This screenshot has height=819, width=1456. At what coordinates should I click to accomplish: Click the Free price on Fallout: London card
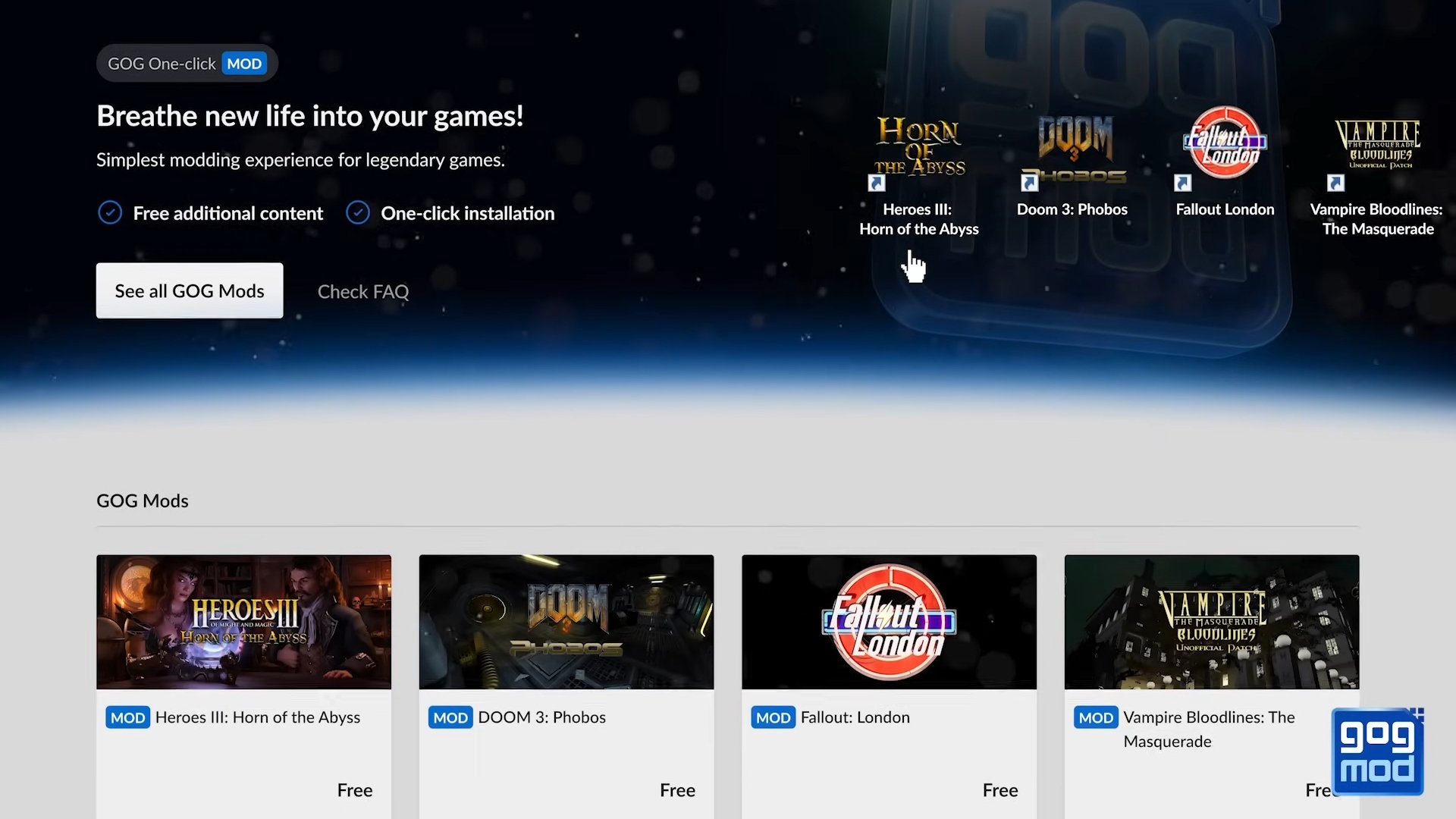(x=1000, y=790)
